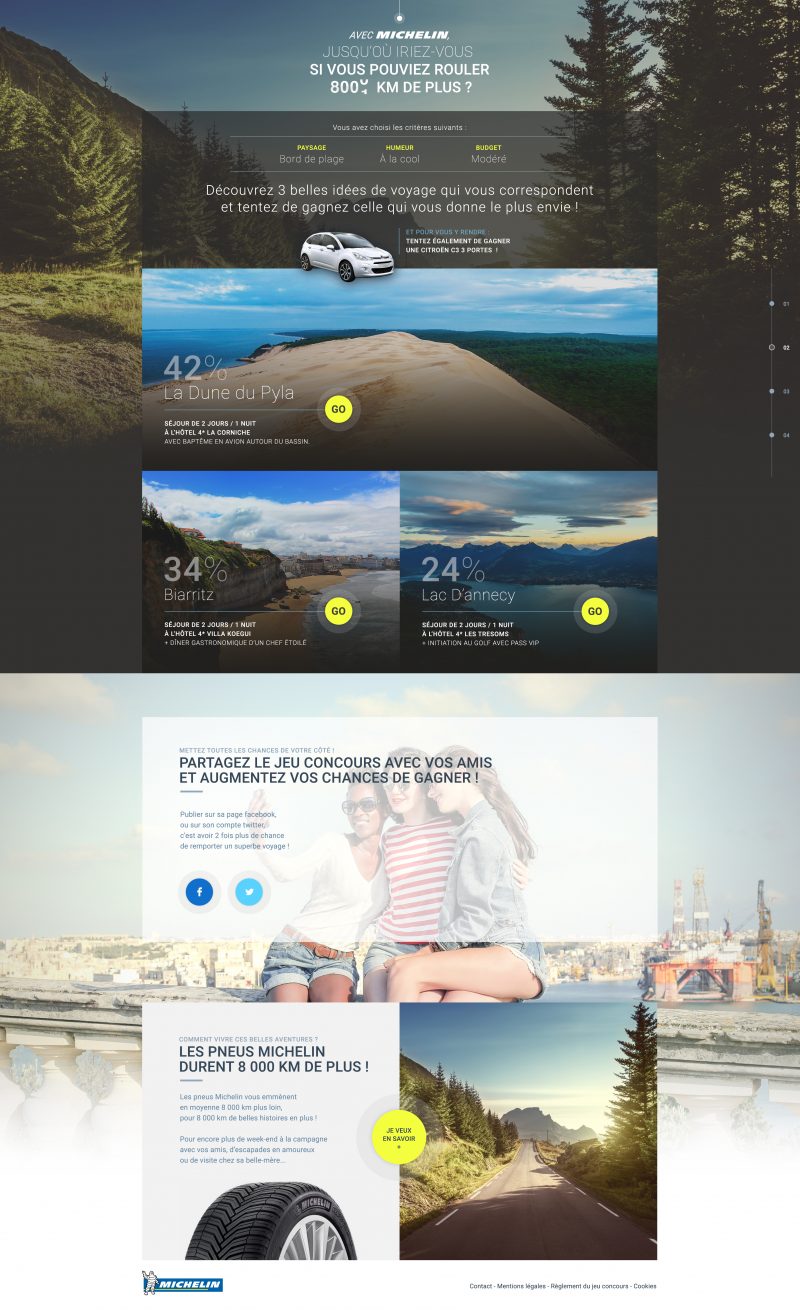Go to section 03 navigation dot
Image resolution: width=800 pixels, height=1313 pixels.
coord(772,391)
